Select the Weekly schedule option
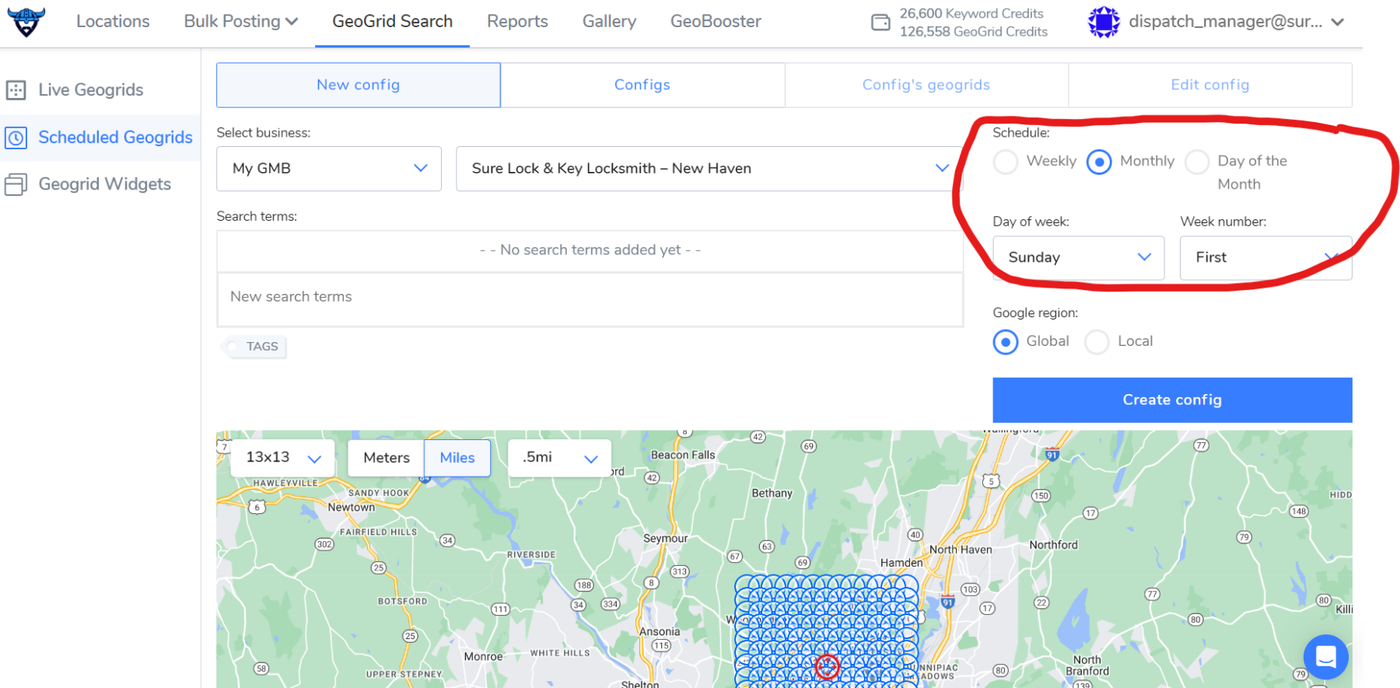Image resolution: width=1400 pixels, height=688 pixels. point(1006,162)
